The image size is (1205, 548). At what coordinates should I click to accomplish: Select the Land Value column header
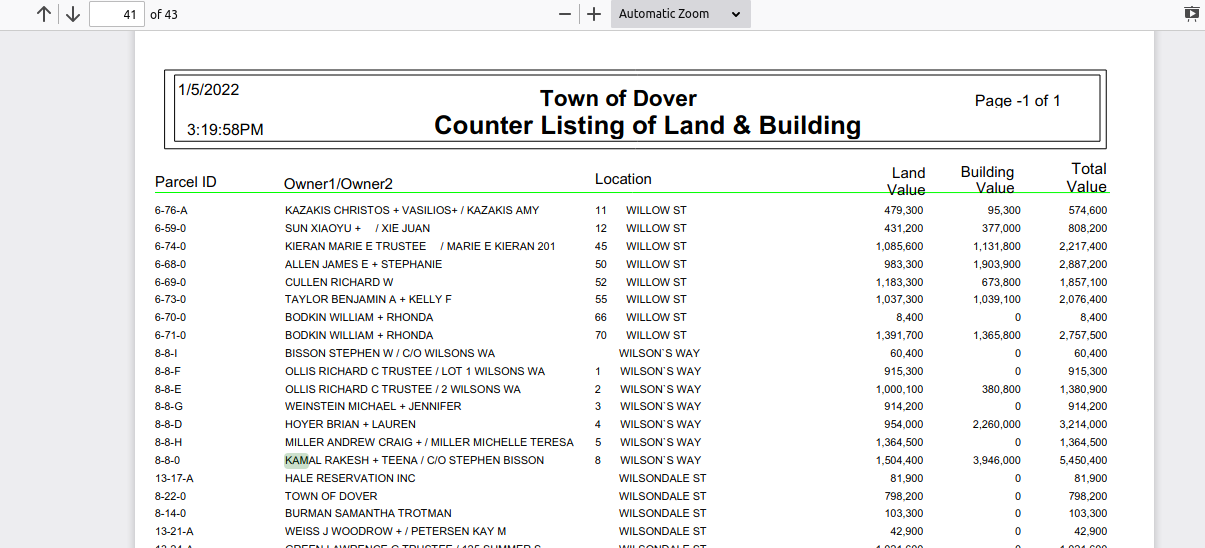coord(907,181)
